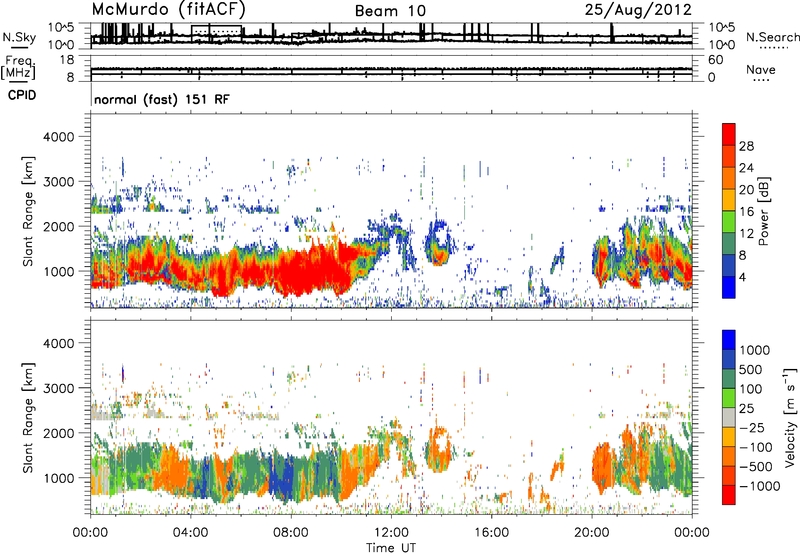Select the -500 velocity colorbar label

point(756,467)
